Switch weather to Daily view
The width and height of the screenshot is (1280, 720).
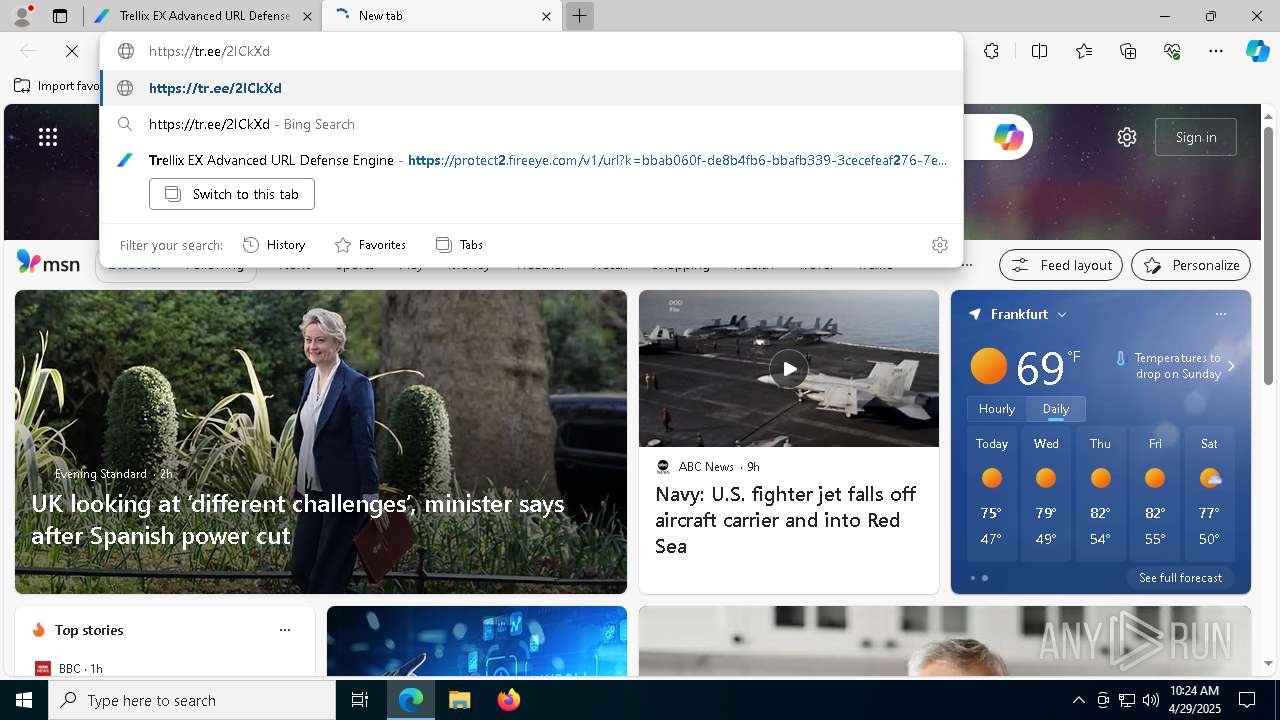click(x=1056, y=409)
